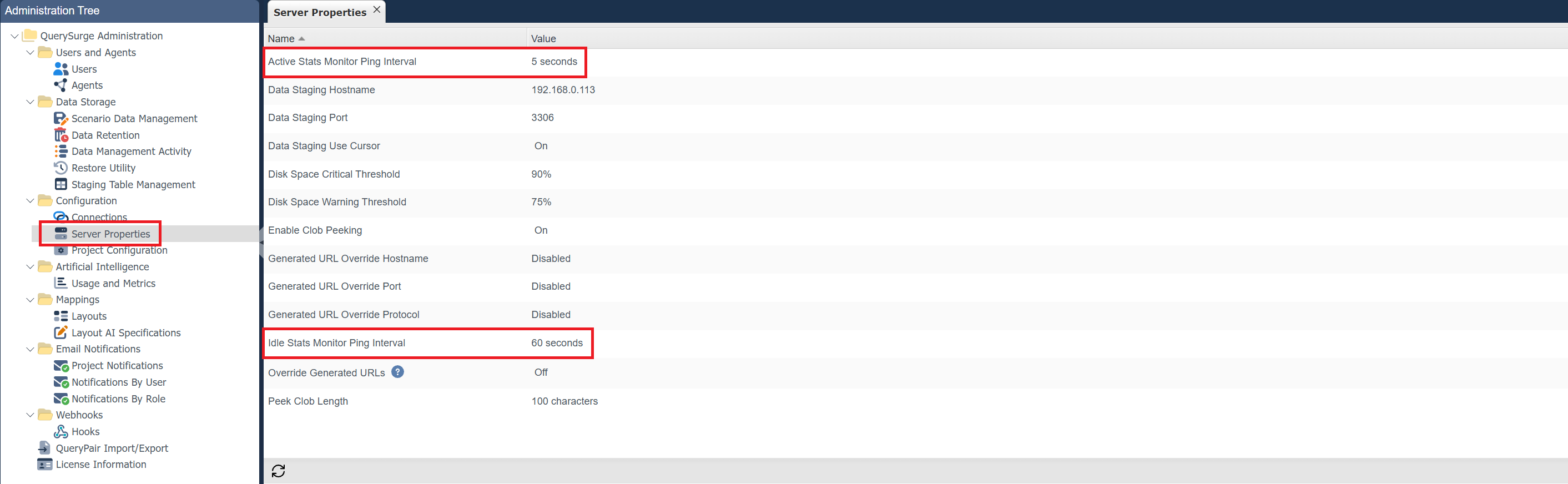This screenshot has height=484, width=1568.
Task: Click the Project Notifications envelope icon
Action: (61, 365)
